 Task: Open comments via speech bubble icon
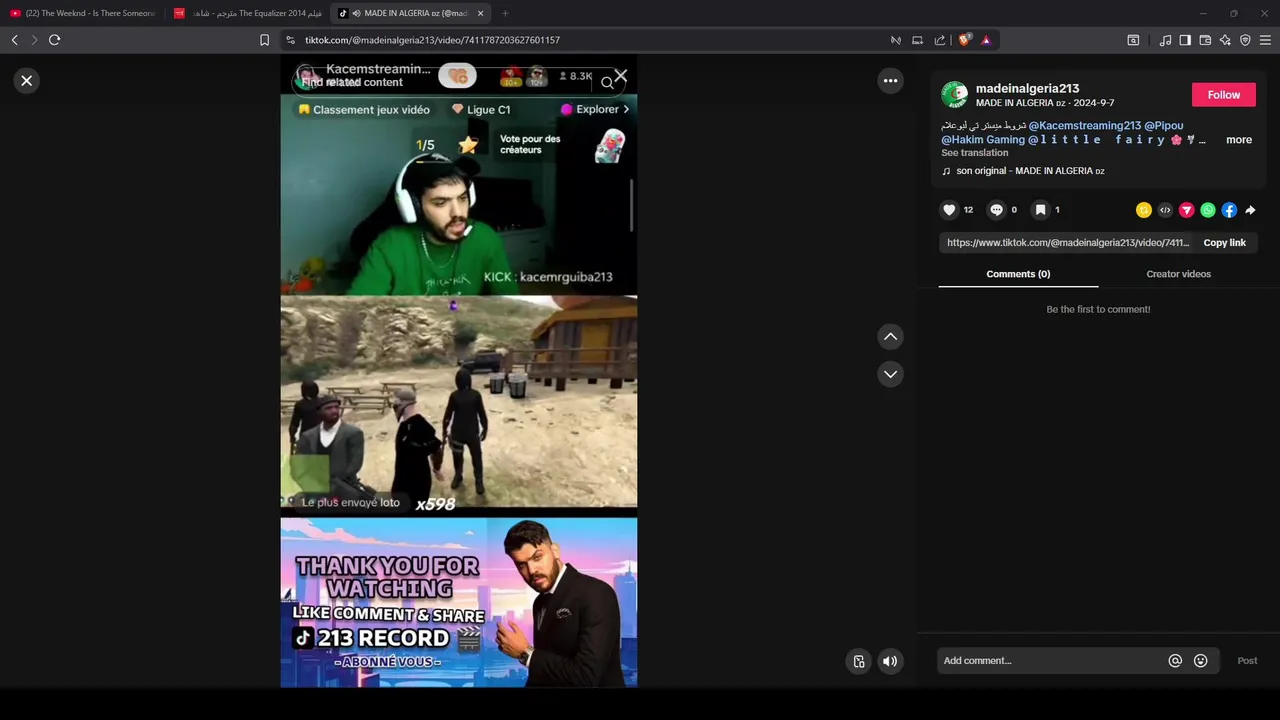tap(996, 210)
